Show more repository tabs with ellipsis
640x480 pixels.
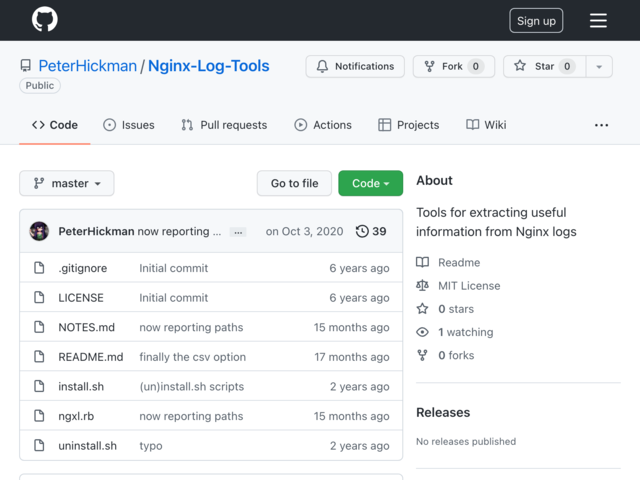point(601,125)
